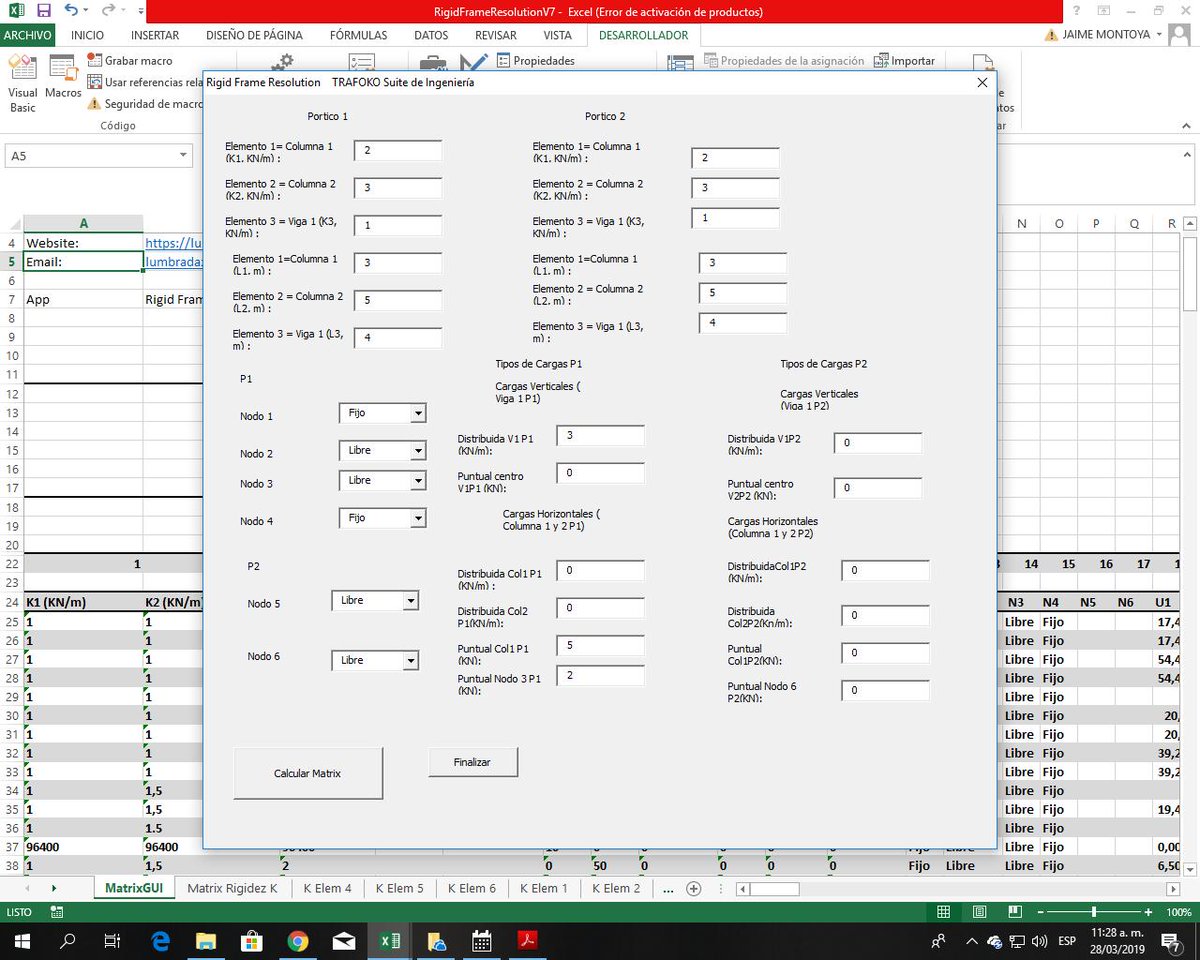The height and width of the screenshot is (960, 1200).
Task: Adjust the zoom slider handle
Action: coord(1094,912)
